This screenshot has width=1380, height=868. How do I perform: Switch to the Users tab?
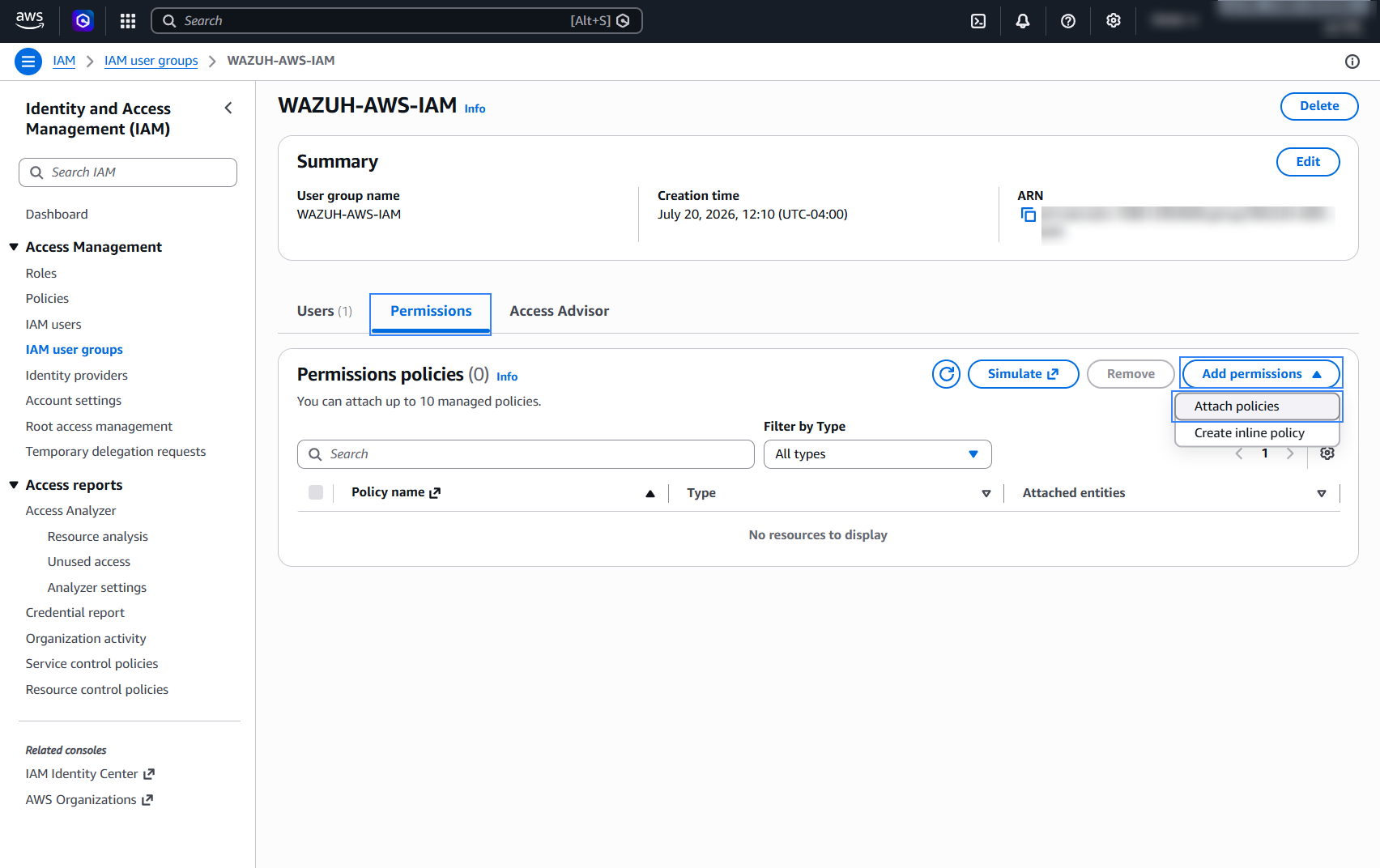(324, 312)
